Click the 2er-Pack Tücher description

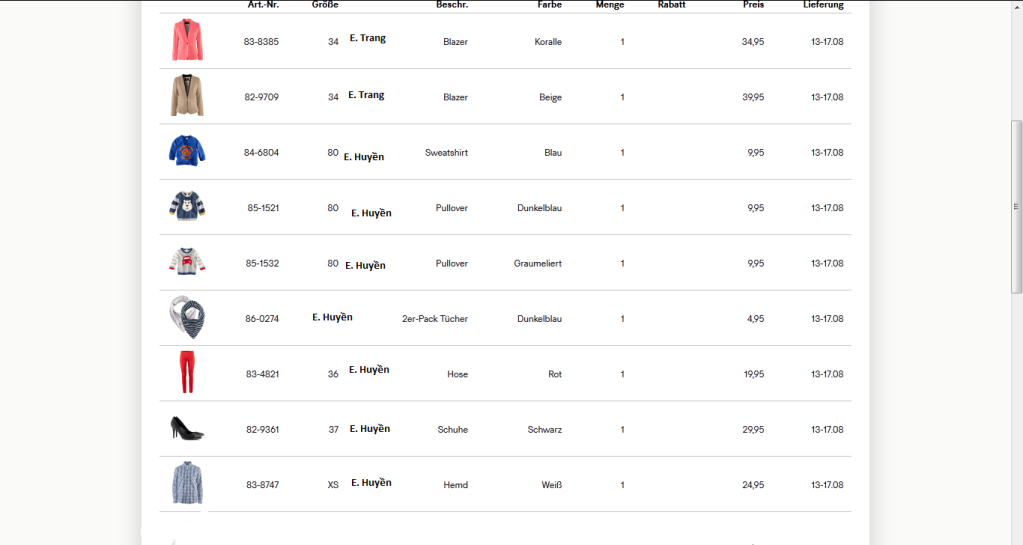pyautogui.click(x=434, y=319)
